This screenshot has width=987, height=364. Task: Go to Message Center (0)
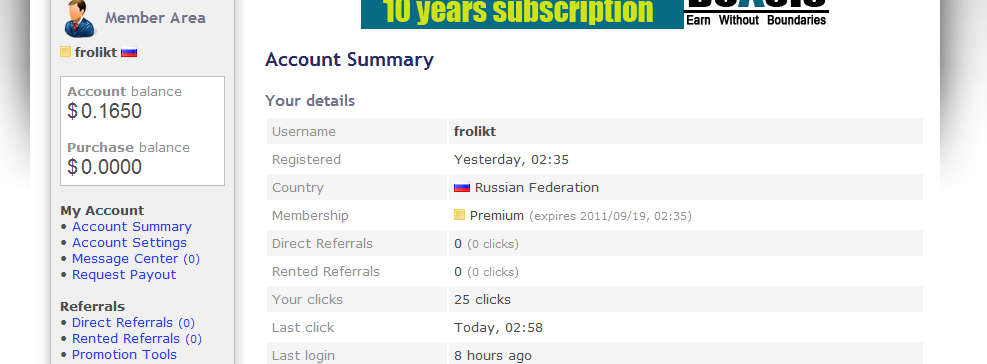click(135, 259)
